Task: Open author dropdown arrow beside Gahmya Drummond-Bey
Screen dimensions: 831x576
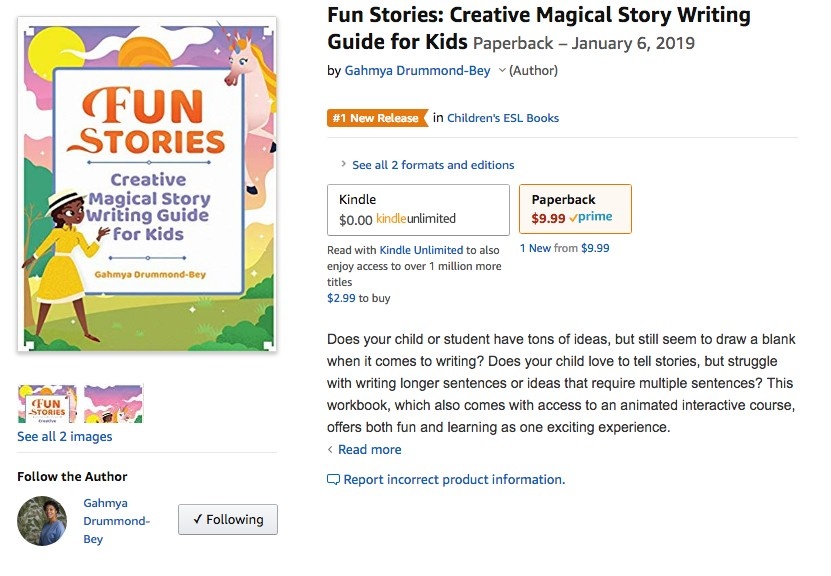Action: (502, 71)
